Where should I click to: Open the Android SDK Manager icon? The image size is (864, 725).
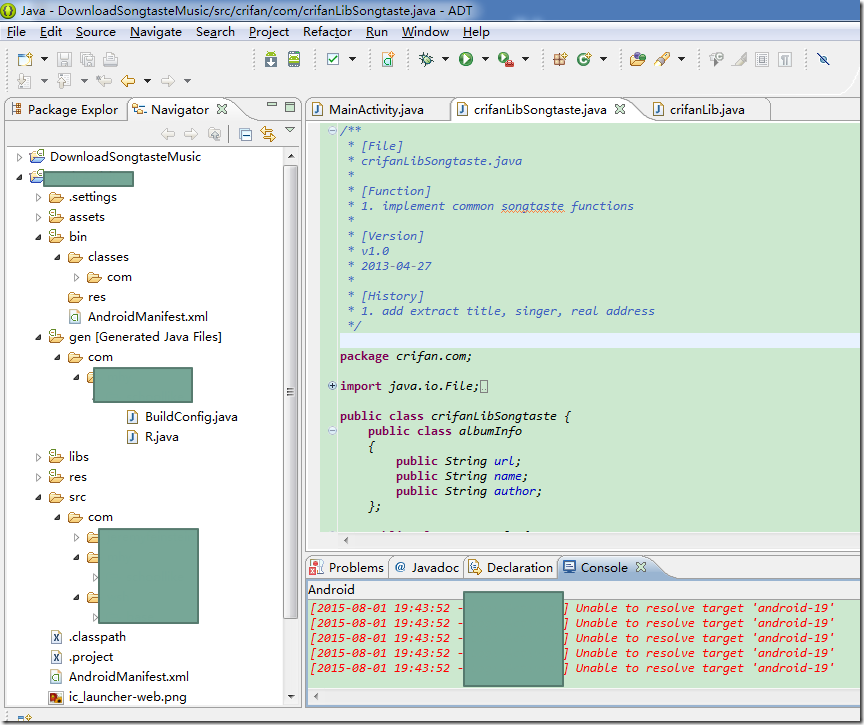(x=271, y=59)
